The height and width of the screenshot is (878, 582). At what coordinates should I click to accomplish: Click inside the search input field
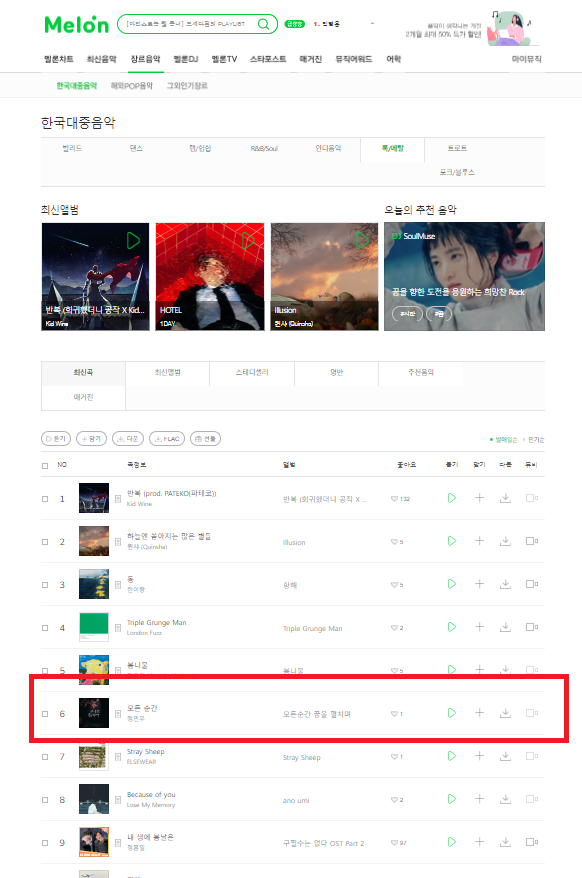click(188, 24)
